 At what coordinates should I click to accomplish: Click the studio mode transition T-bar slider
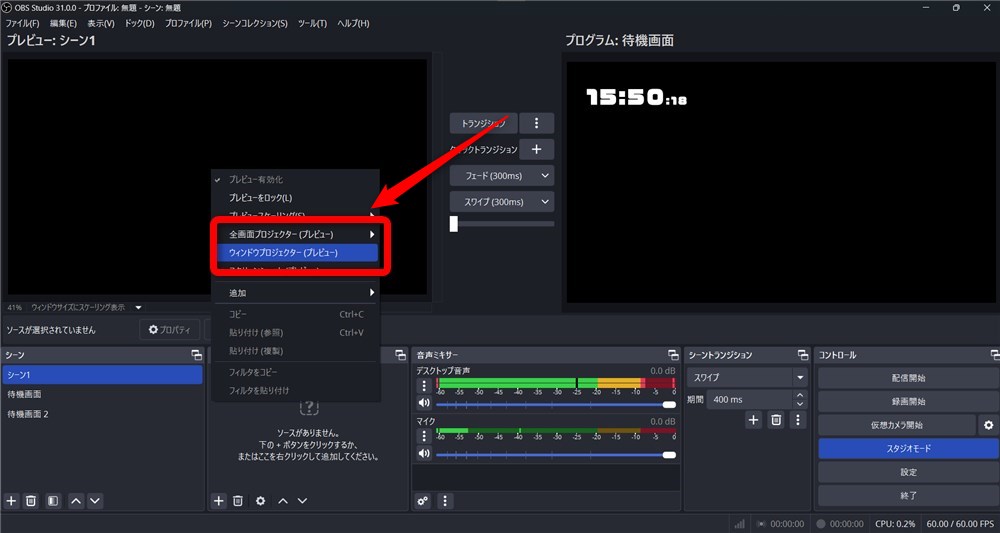point(502,224)
